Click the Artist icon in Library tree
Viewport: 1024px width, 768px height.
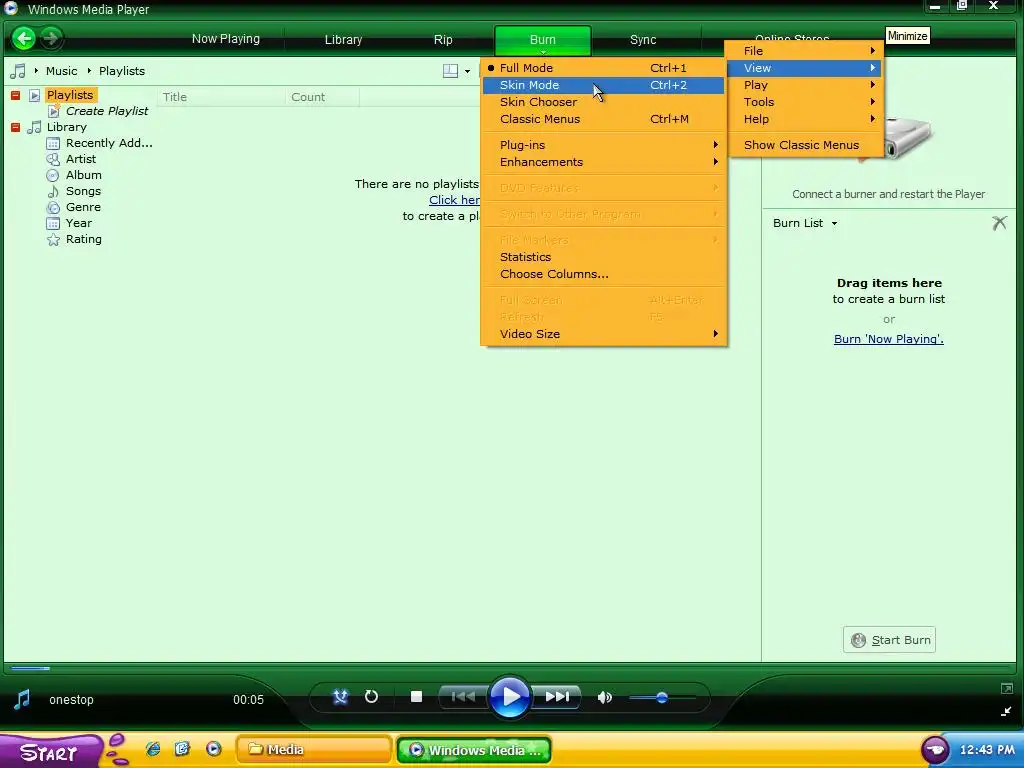pyautogui.click(x=53, y=159)
